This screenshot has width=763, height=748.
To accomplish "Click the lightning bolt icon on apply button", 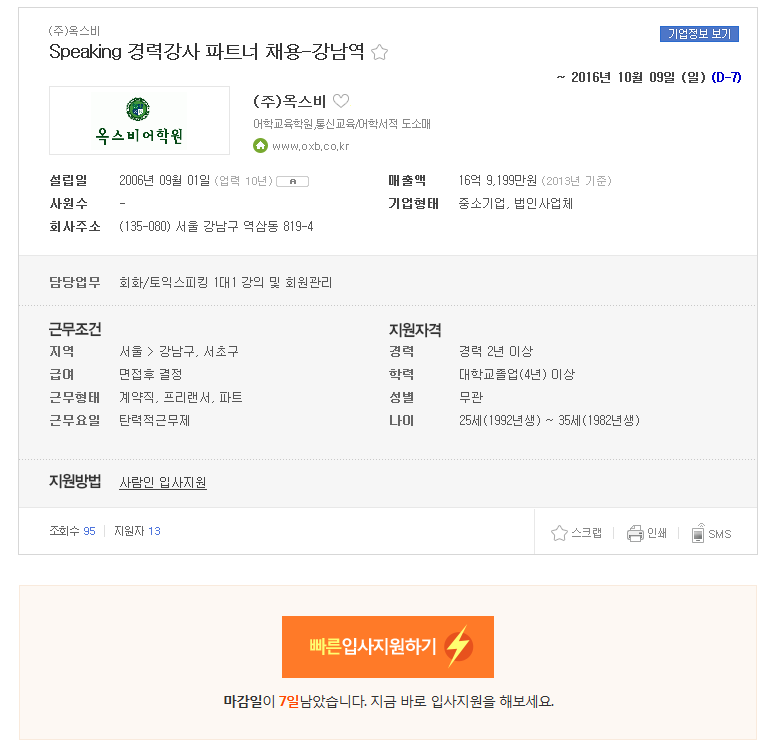I will coord(458,645).
